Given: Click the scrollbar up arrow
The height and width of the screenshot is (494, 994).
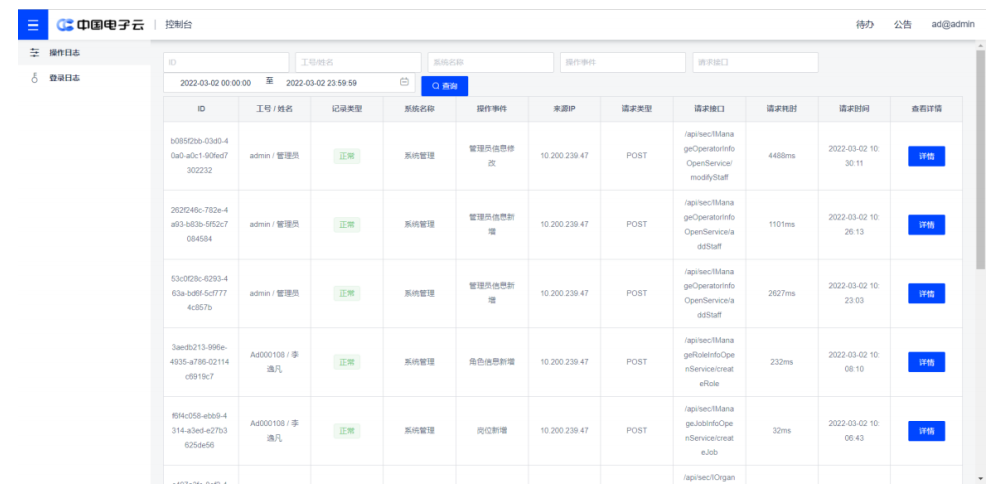Looking at the screenshot, I should (x=980, y=46).
